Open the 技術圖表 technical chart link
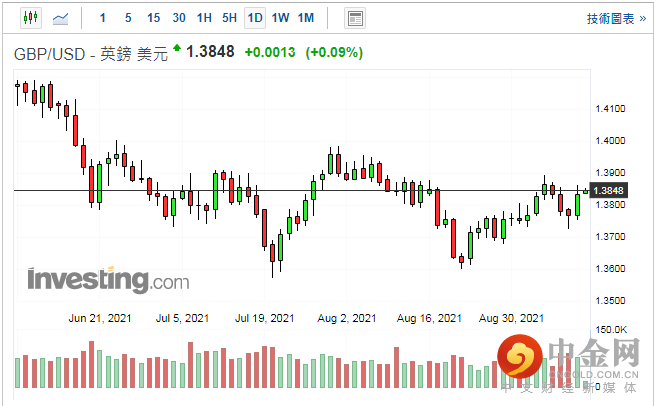This screenshot has width=654, height=406. tap(610, 18)
